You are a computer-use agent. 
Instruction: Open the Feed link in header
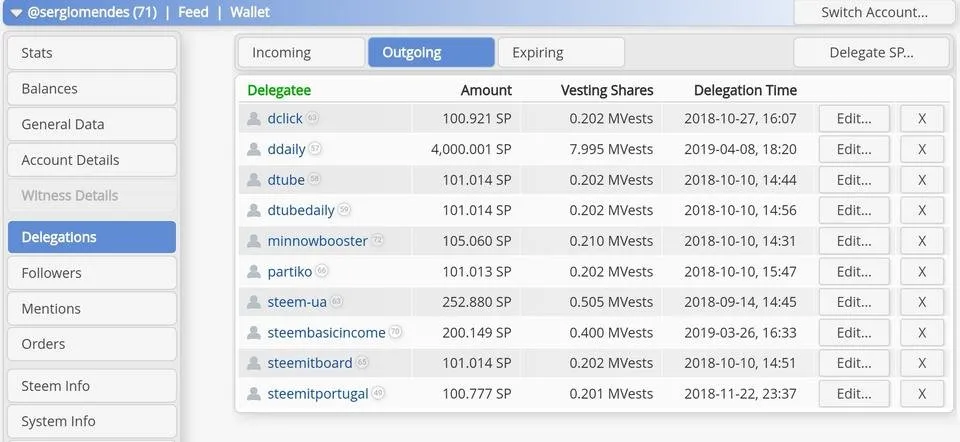[x=193, y=12]
